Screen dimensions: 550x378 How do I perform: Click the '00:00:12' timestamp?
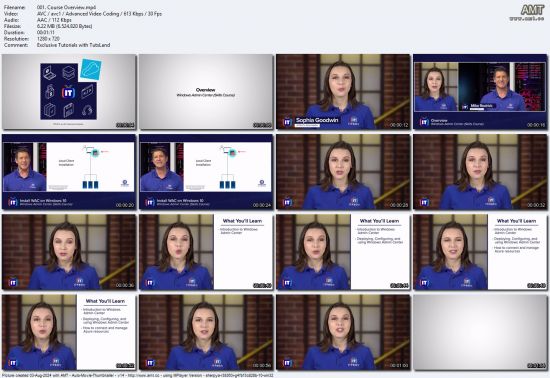coord(399,125)
